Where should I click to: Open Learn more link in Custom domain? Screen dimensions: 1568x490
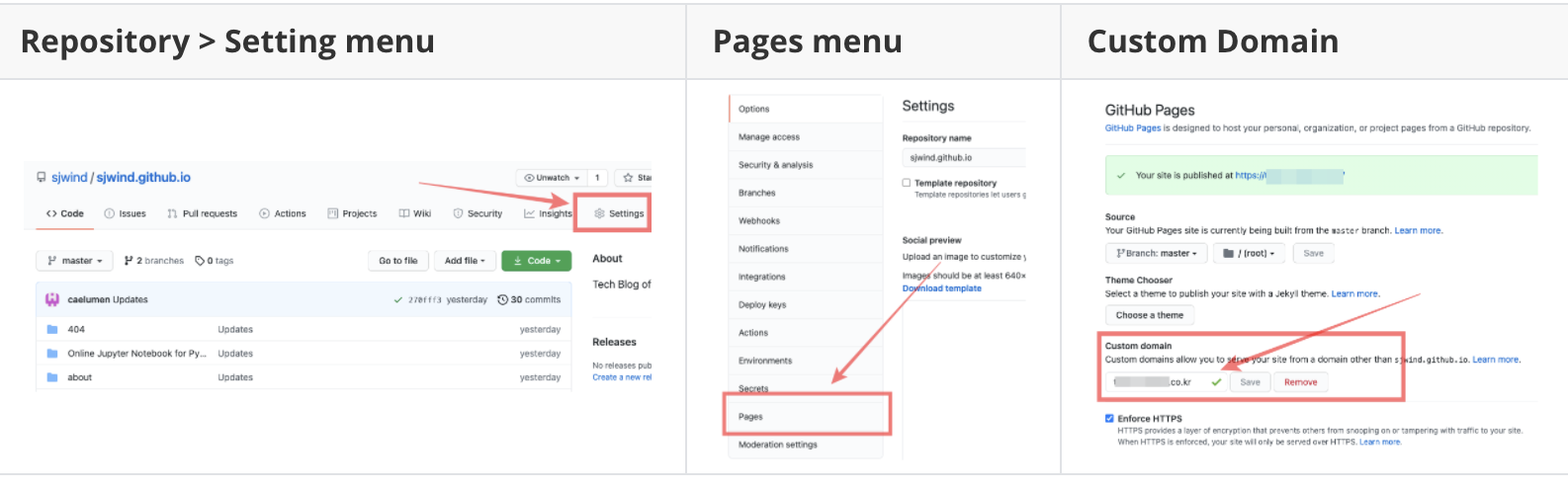pyautogui.click(x=1496, y=360)
